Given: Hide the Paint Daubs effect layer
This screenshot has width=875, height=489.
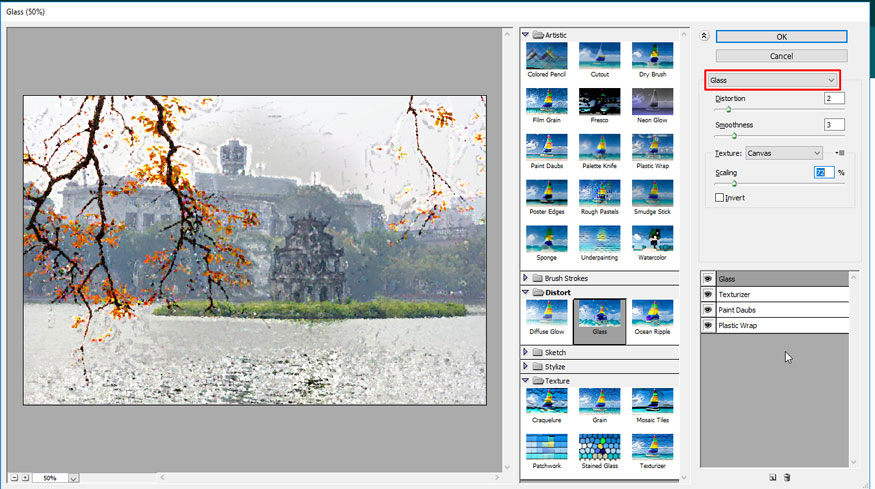Looking at the screenshot, I should (708, 310).
